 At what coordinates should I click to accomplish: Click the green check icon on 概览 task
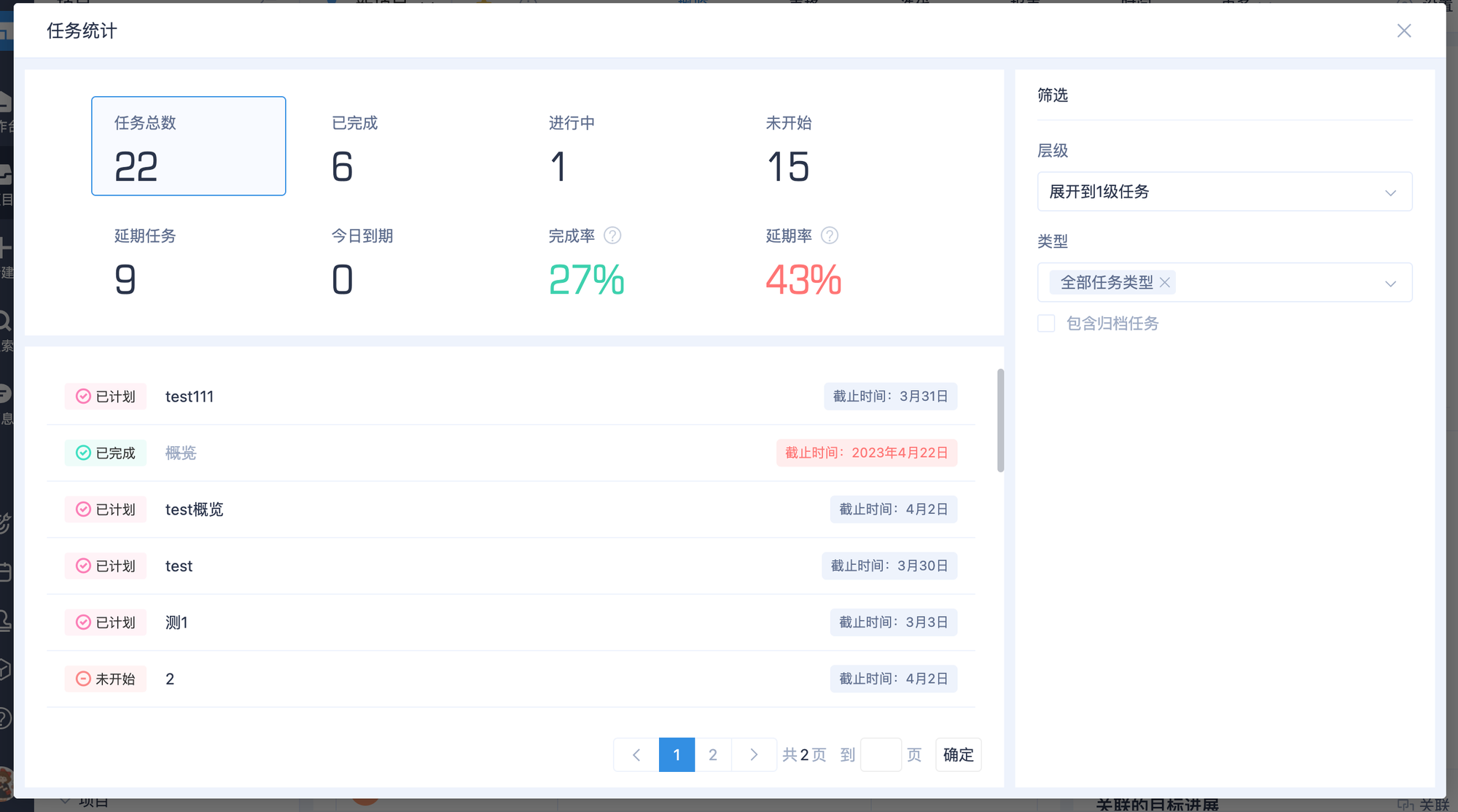click(x=84, y=453)
